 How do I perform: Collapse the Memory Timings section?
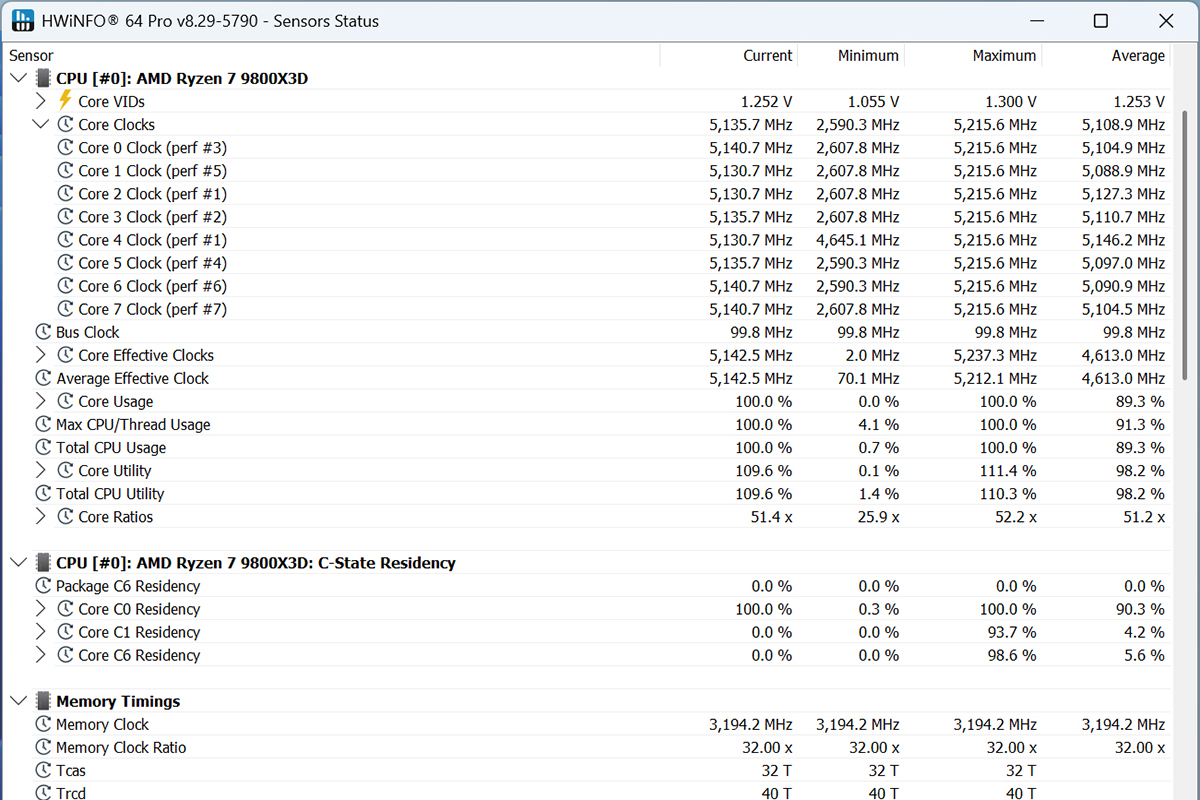click(x=18, y=701)
